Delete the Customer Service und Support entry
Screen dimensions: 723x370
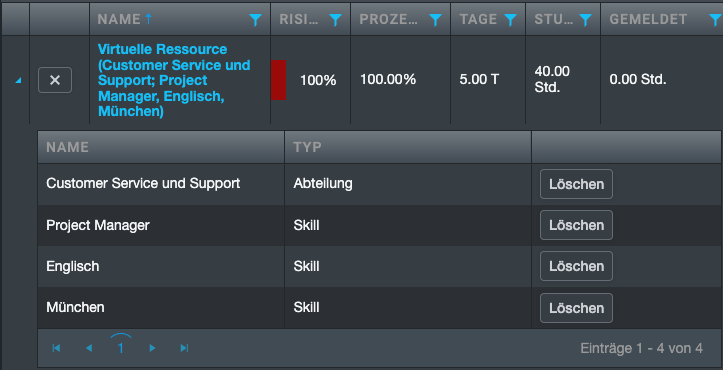pos(576,184)
